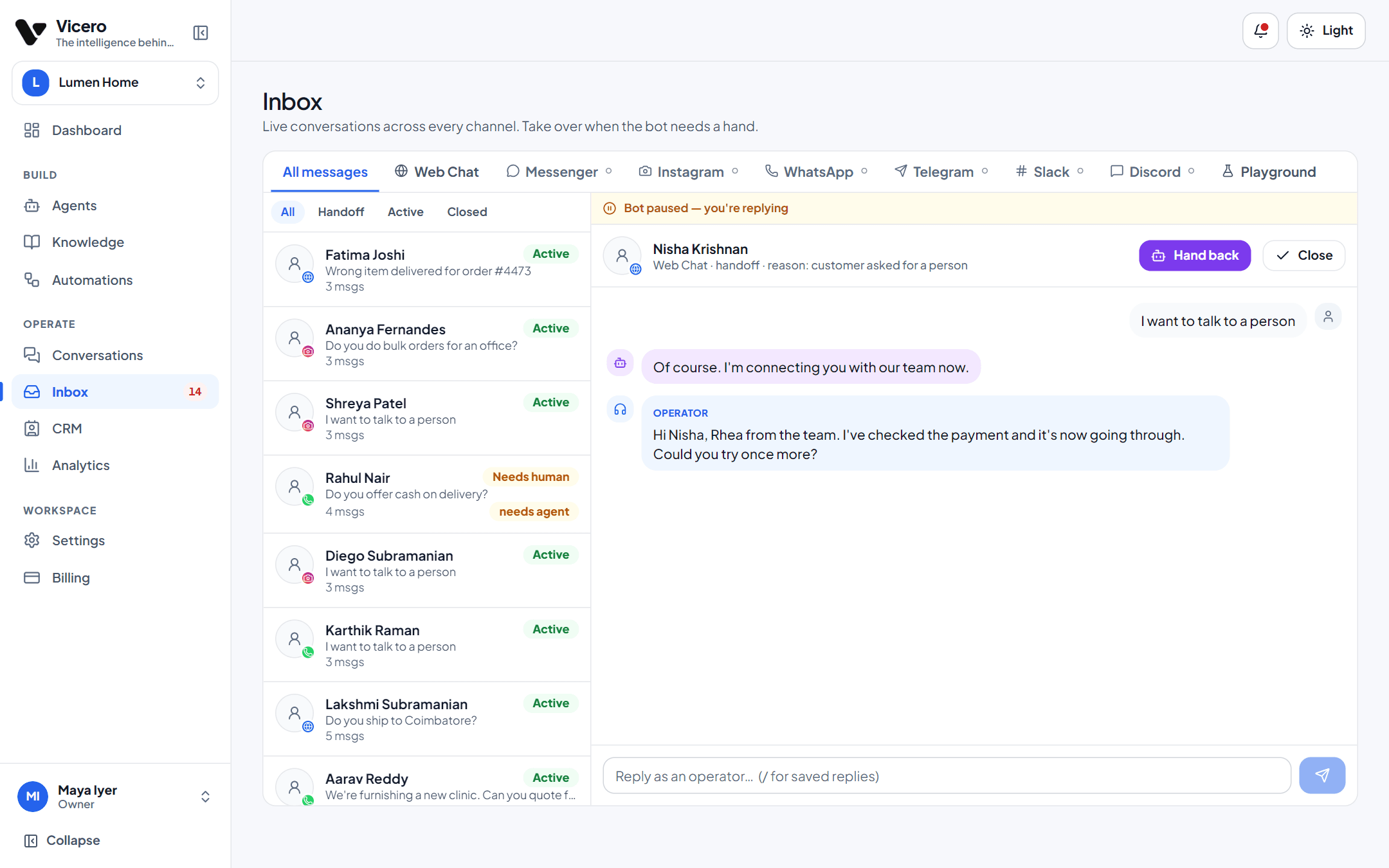Click the operator reply input field
The height and width of the screenshot is (868, 1389).
(947, 776)
